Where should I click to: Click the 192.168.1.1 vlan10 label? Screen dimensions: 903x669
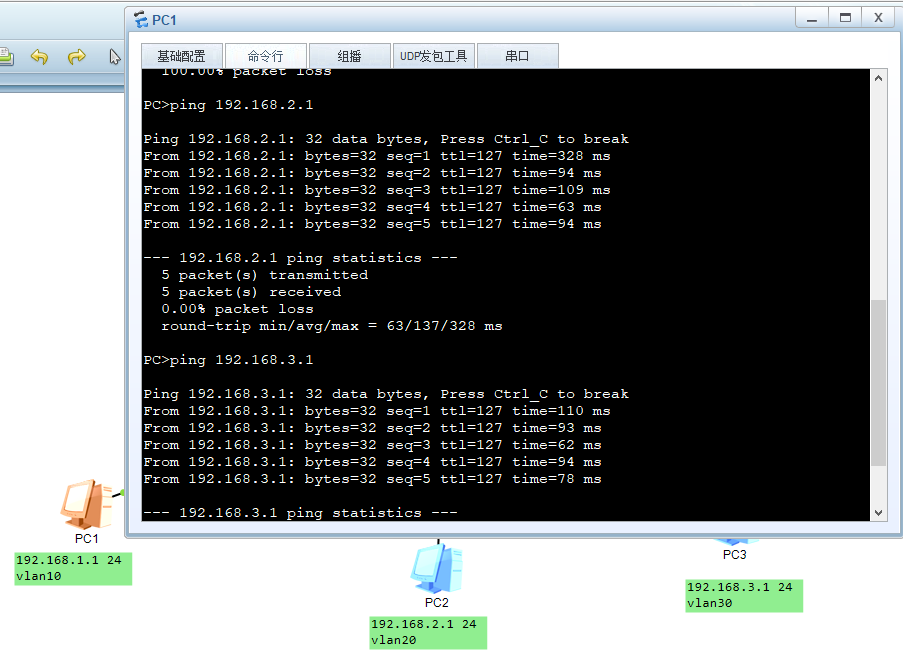tap(73, 568)
